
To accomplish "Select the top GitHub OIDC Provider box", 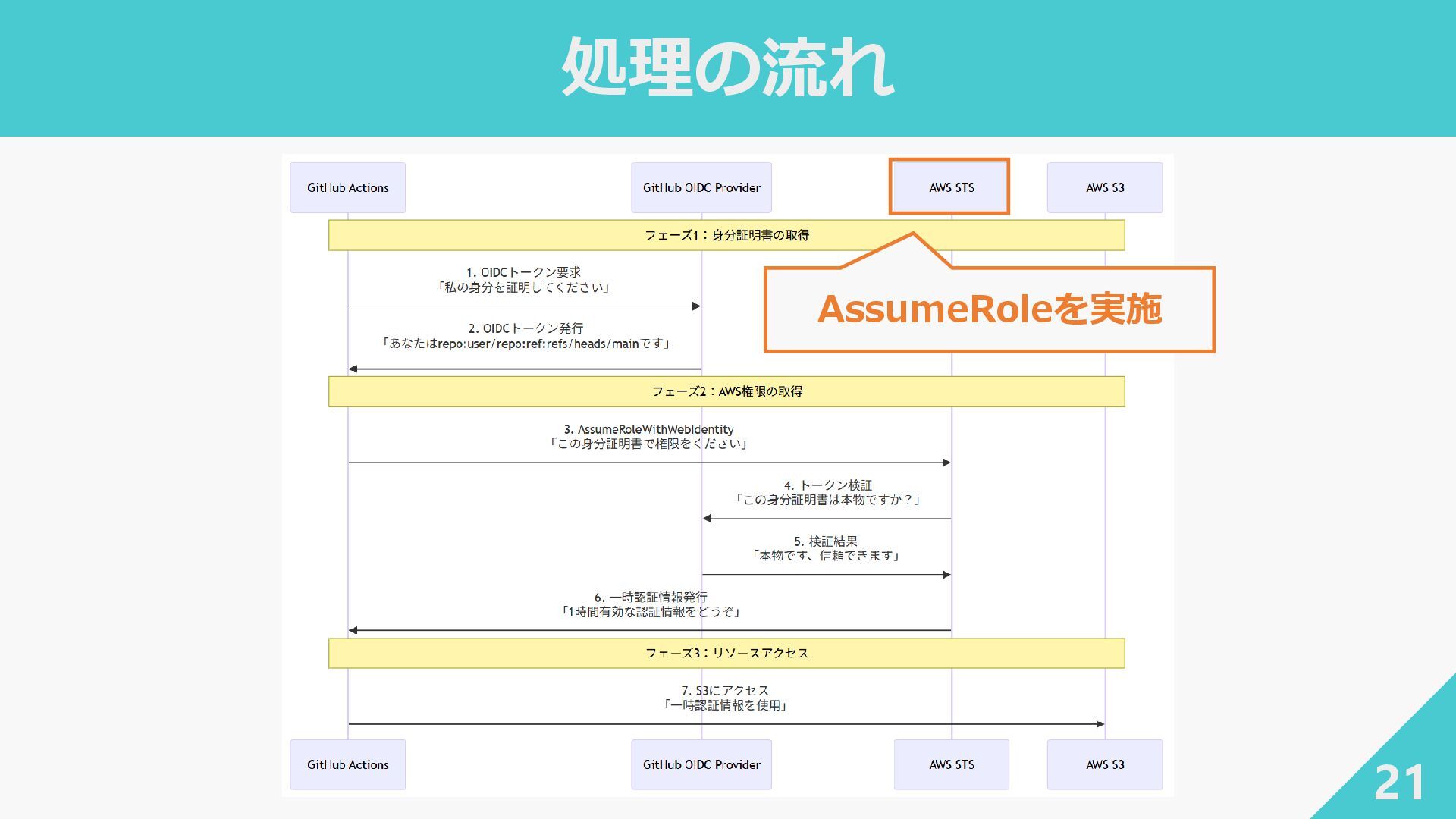I will tap(701, 187).
